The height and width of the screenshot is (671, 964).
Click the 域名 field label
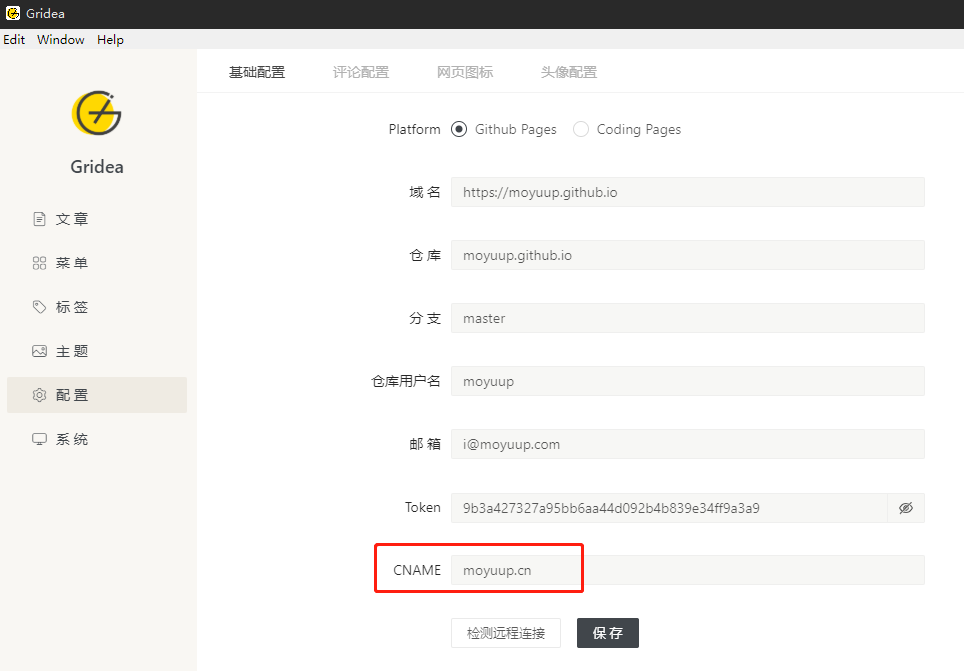[425, 193]
